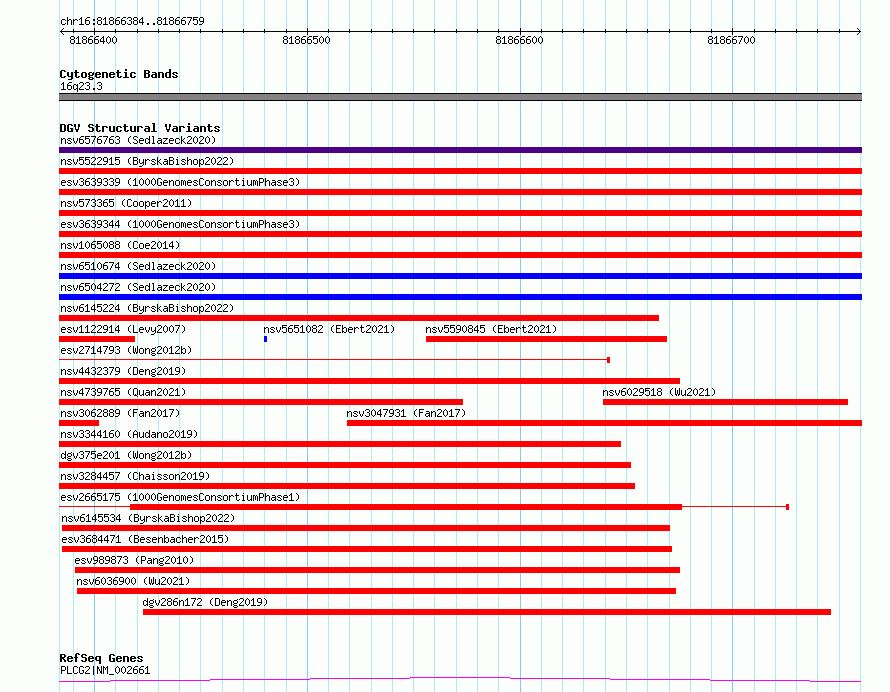Open variant esv1122914 (Levy2007) label

pos(123,329)
